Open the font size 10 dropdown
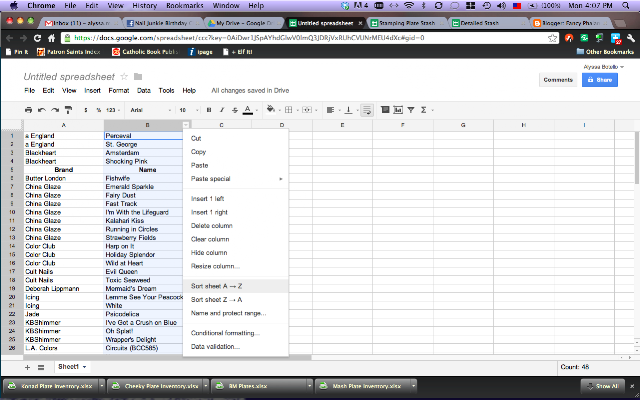The image size is (640, 400). (189, 110)
